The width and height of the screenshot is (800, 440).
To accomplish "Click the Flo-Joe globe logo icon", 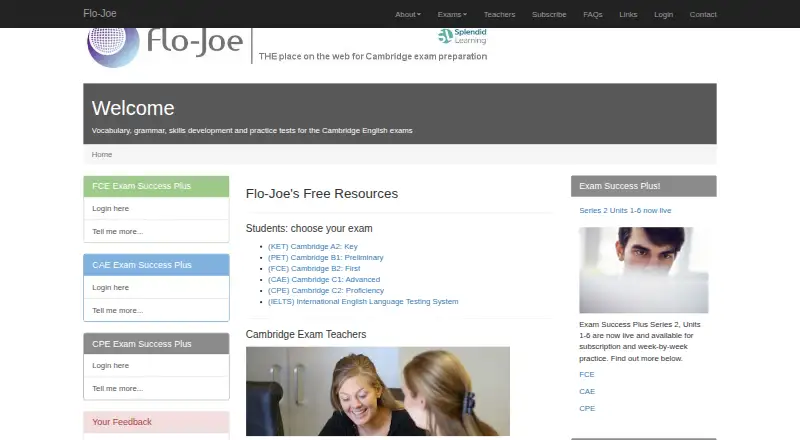I will pos(113,47).
